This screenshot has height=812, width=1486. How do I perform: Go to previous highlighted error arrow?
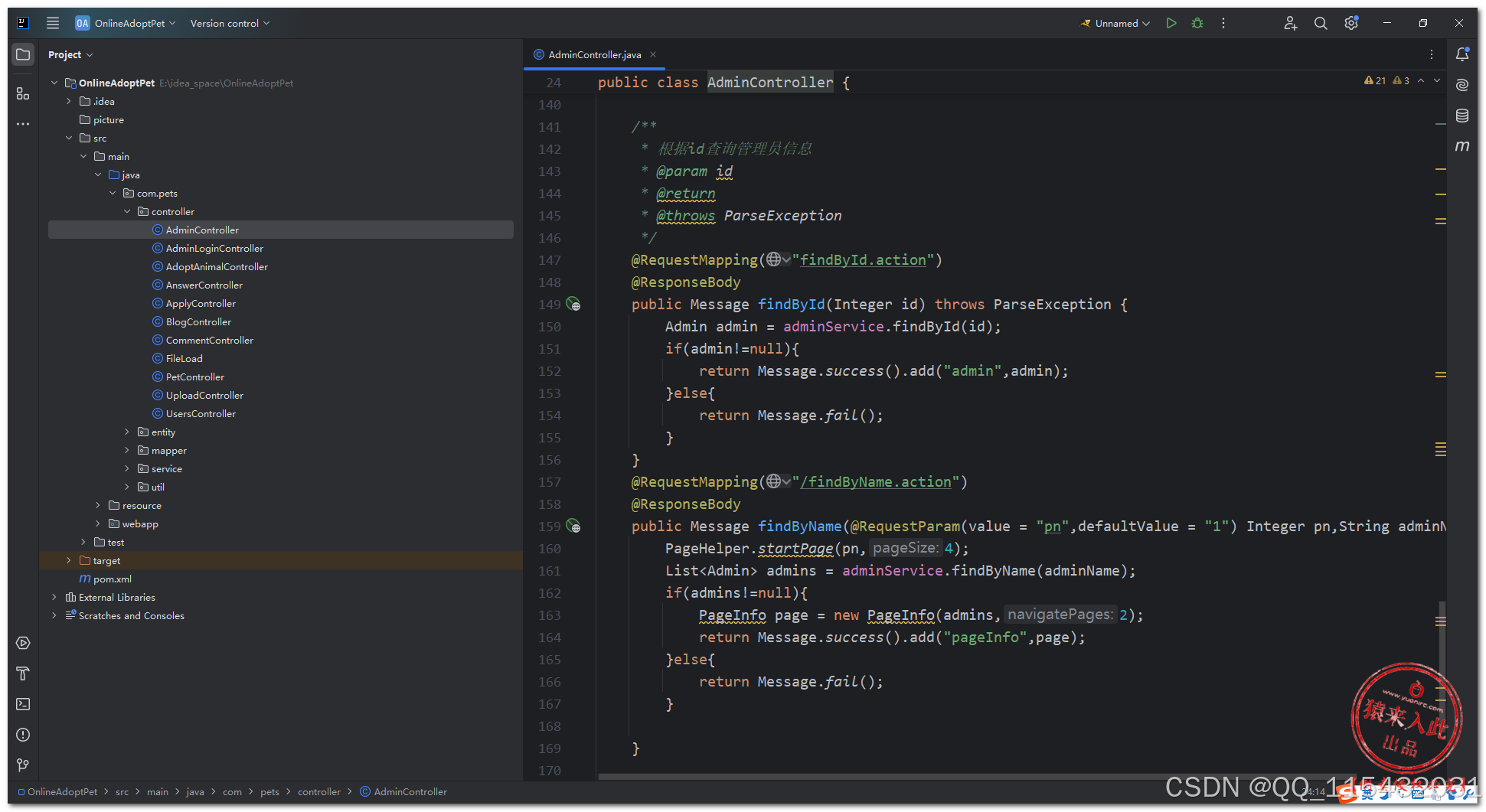[1421, 80]
